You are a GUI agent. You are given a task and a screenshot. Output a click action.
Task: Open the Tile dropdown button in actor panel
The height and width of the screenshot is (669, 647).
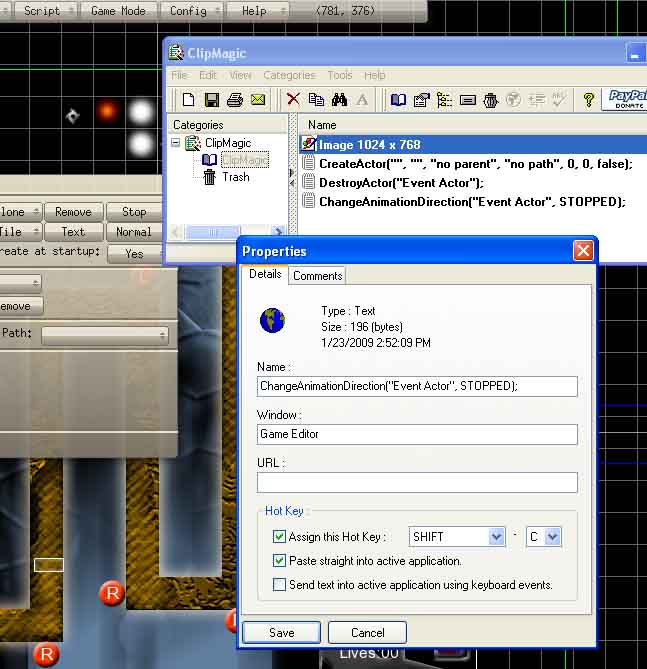coord(20,232)
